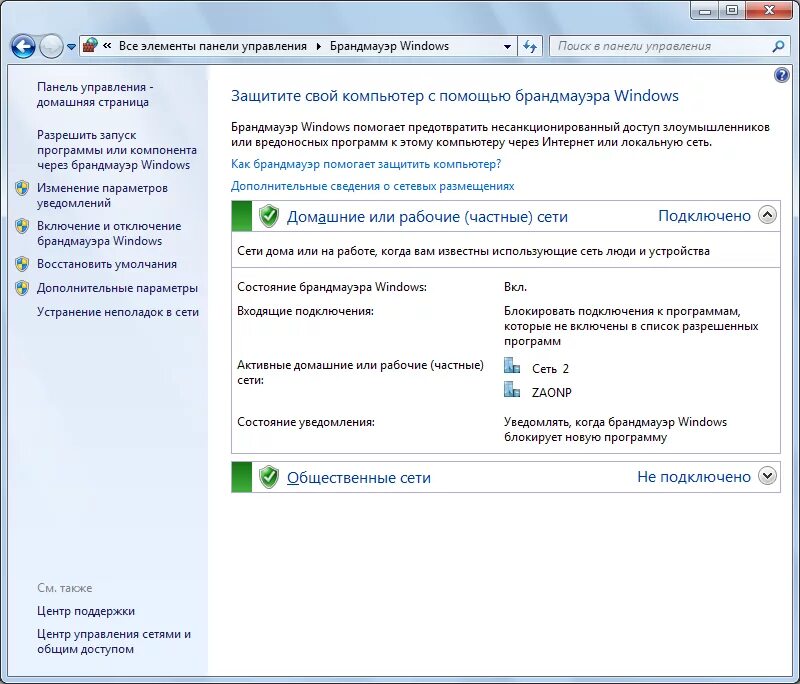Select the 'Сеть 2' network name
This screenshot has width=800, height=684.
coord(550,368)
